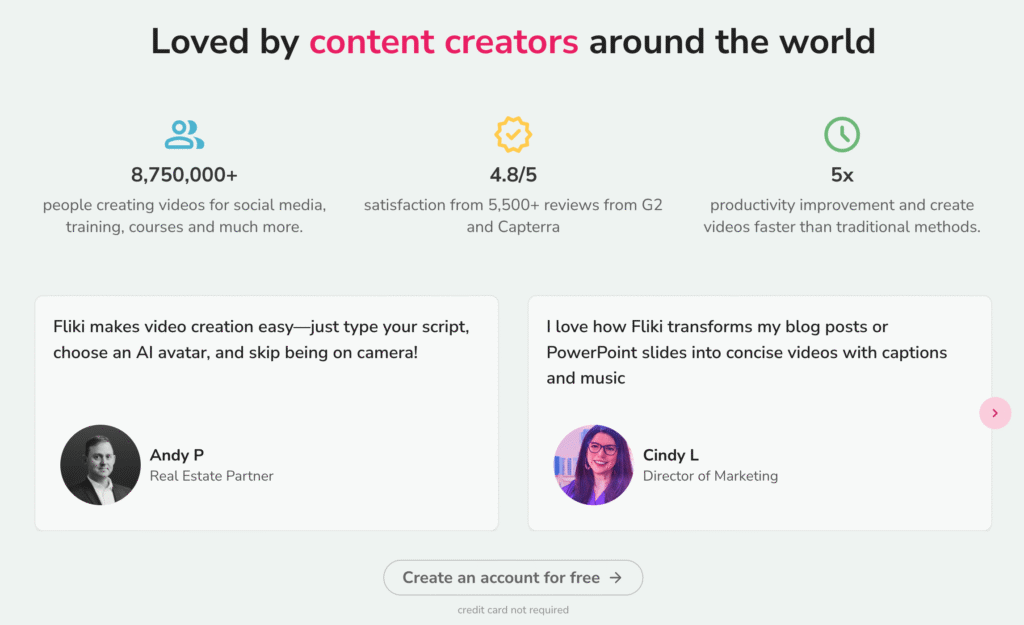Select the 4.8/5 rating text
Viewport: 1024px width, 625px height.
[513, 175]
